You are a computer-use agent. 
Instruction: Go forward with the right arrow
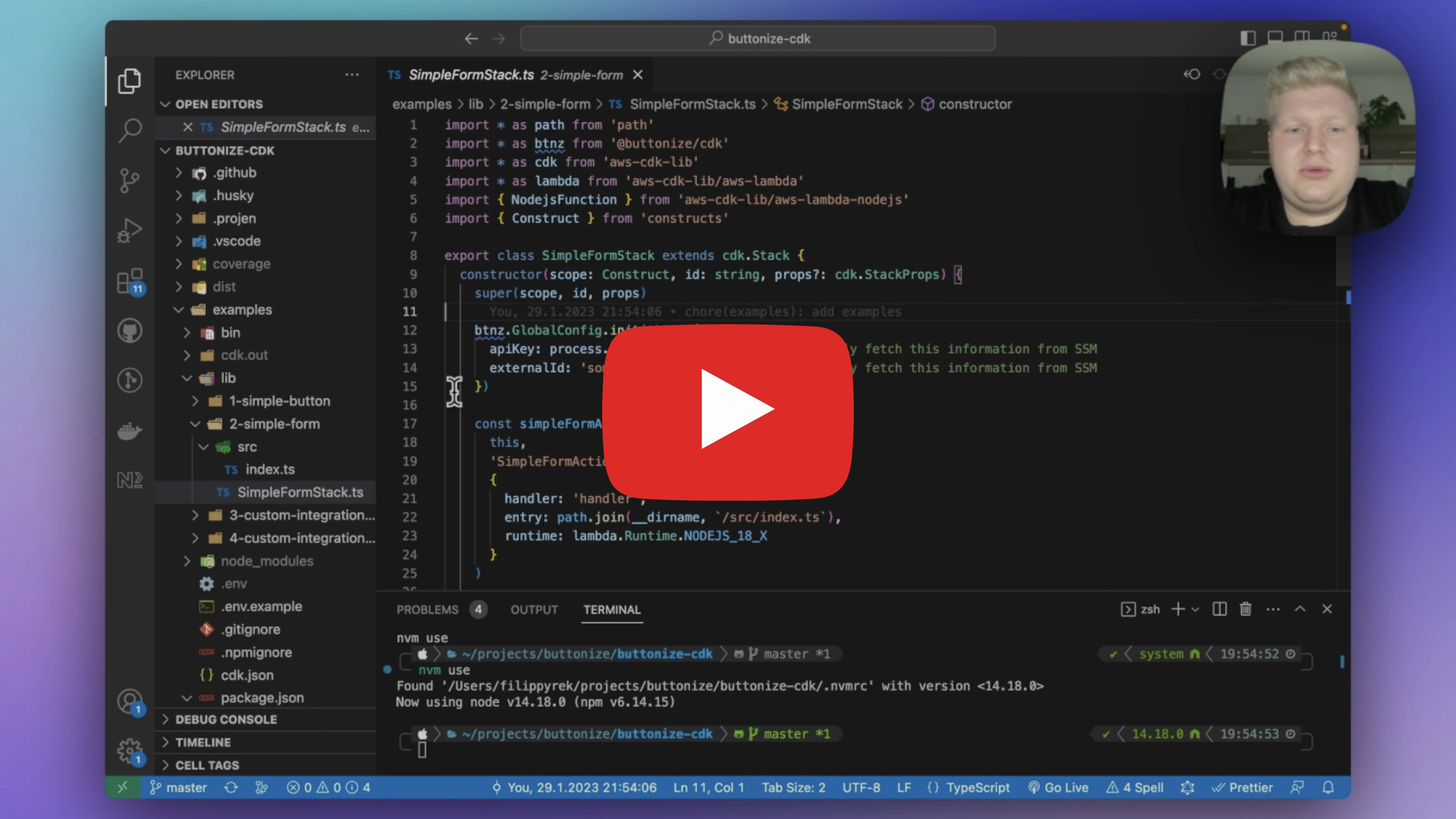pyautogui.click(x=498, y=38)
